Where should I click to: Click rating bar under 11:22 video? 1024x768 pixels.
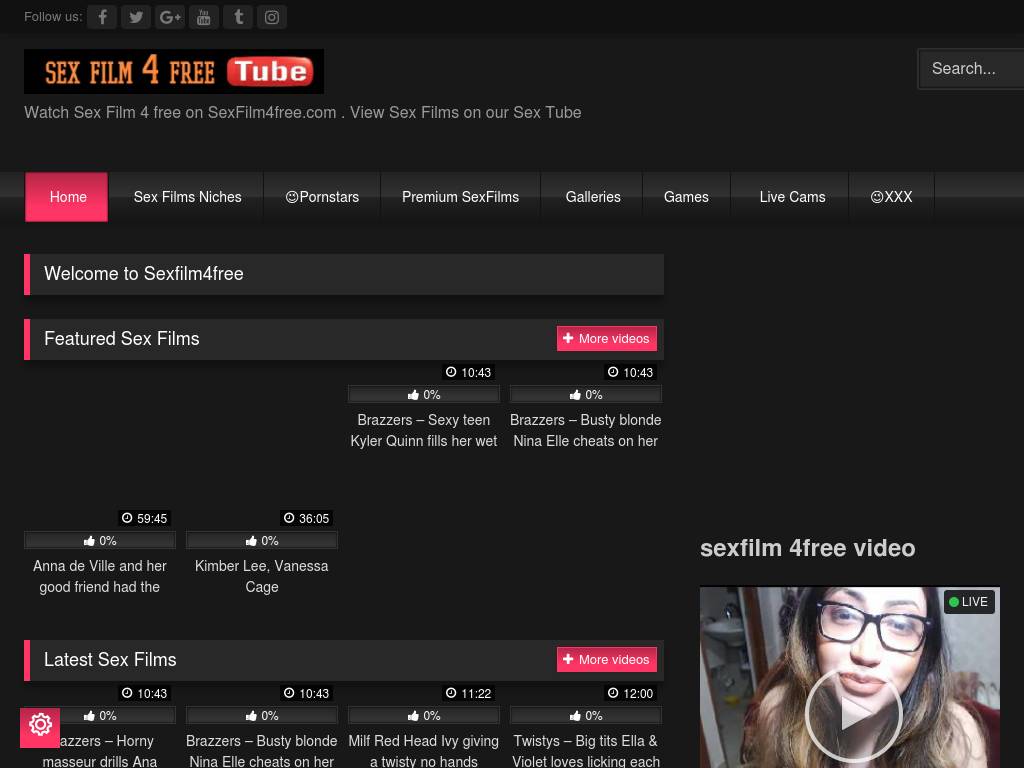coord(424,715)
